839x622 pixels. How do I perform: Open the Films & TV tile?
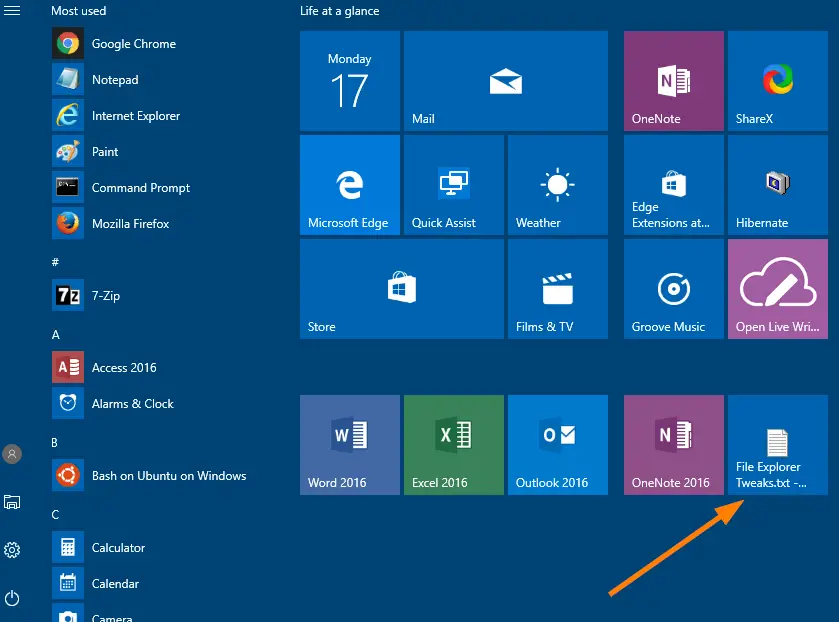558,289
